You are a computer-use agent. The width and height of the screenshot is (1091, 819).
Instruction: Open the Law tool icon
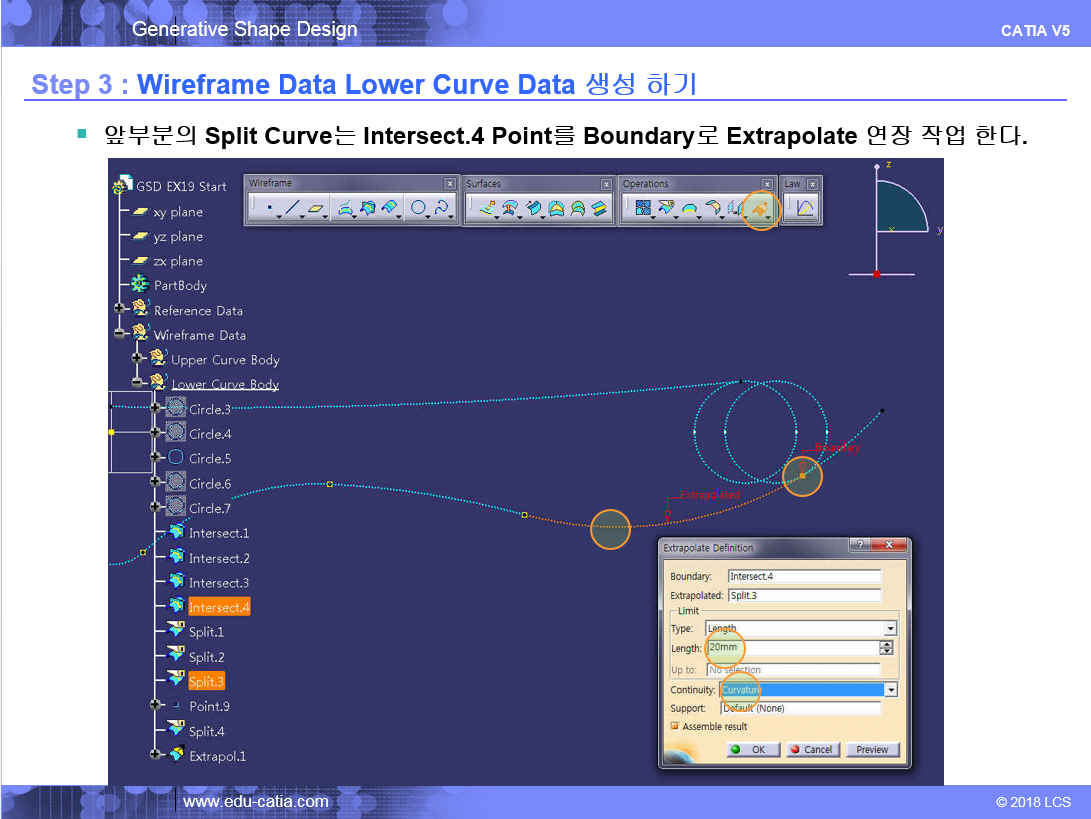pos(804,209)
